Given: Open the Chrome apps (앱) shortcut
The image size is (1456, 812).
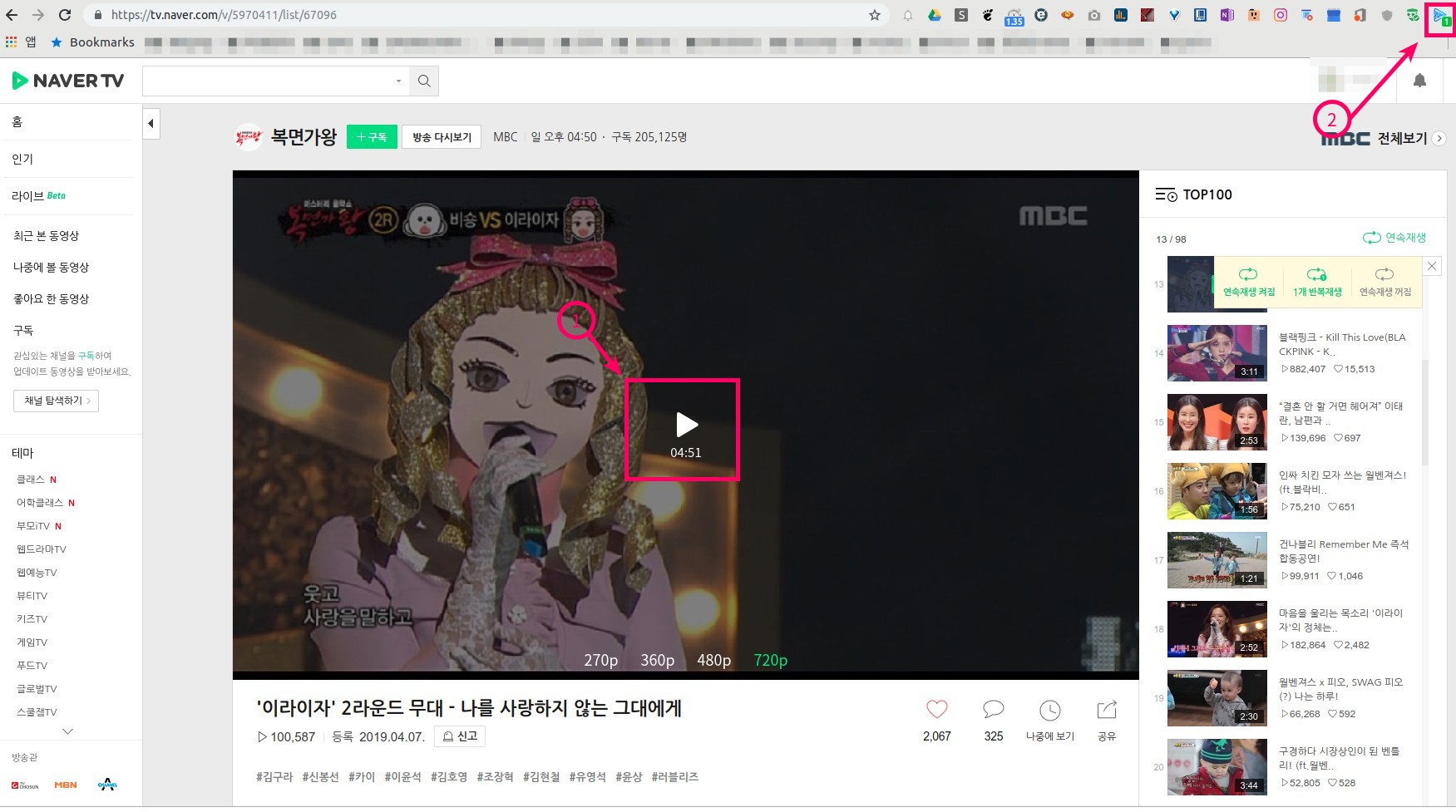Looking at the screenshot, I should point(21,42).
